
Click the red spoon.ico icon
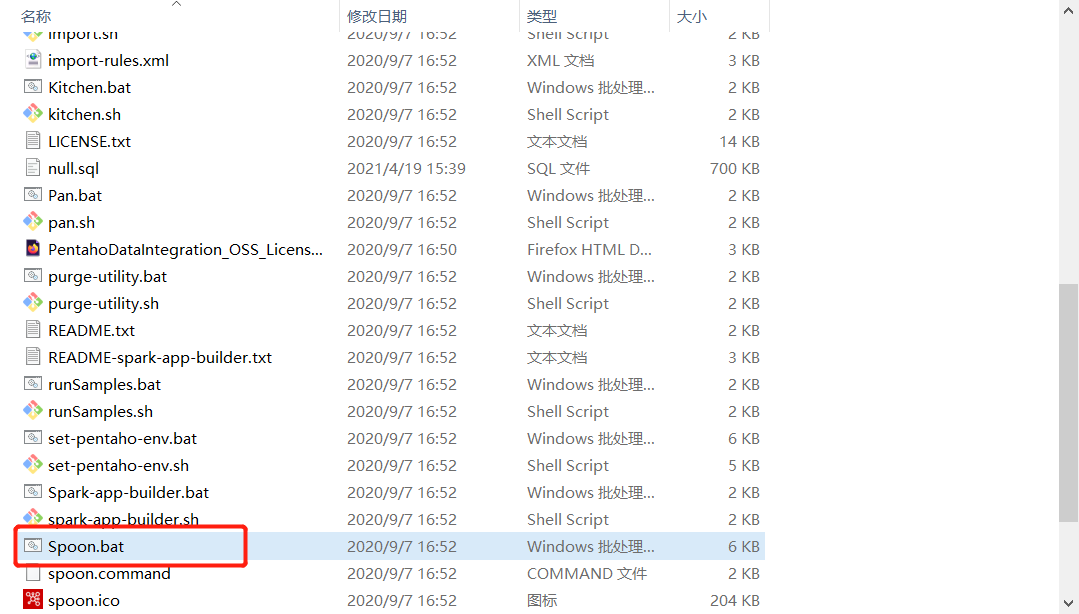(x=32, y=600)
